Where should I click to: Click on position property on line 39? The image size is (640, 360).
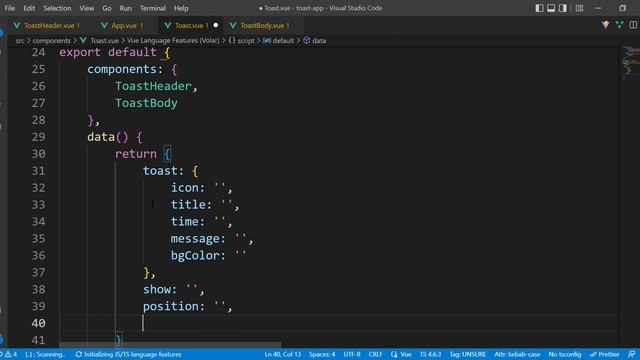pos(170,306)
